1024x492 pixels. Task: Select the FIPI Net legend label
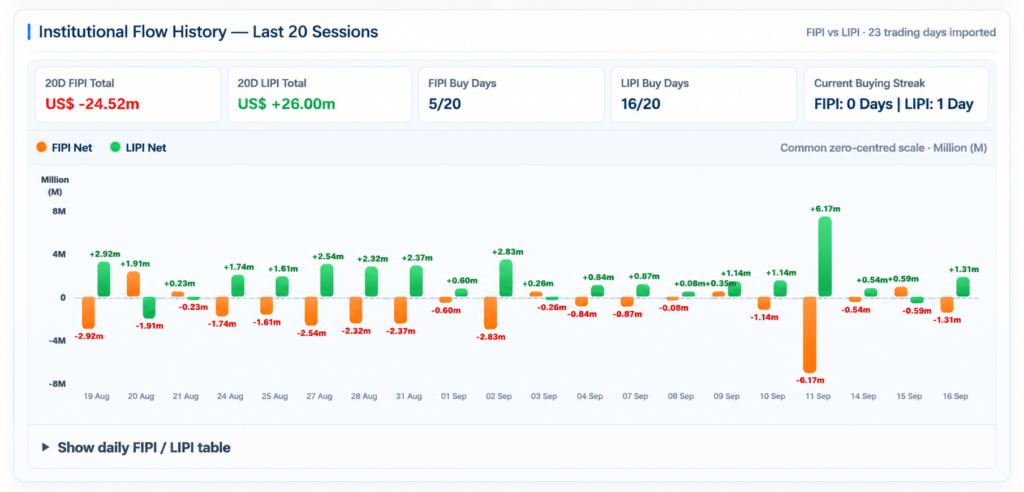coord(72,148)
